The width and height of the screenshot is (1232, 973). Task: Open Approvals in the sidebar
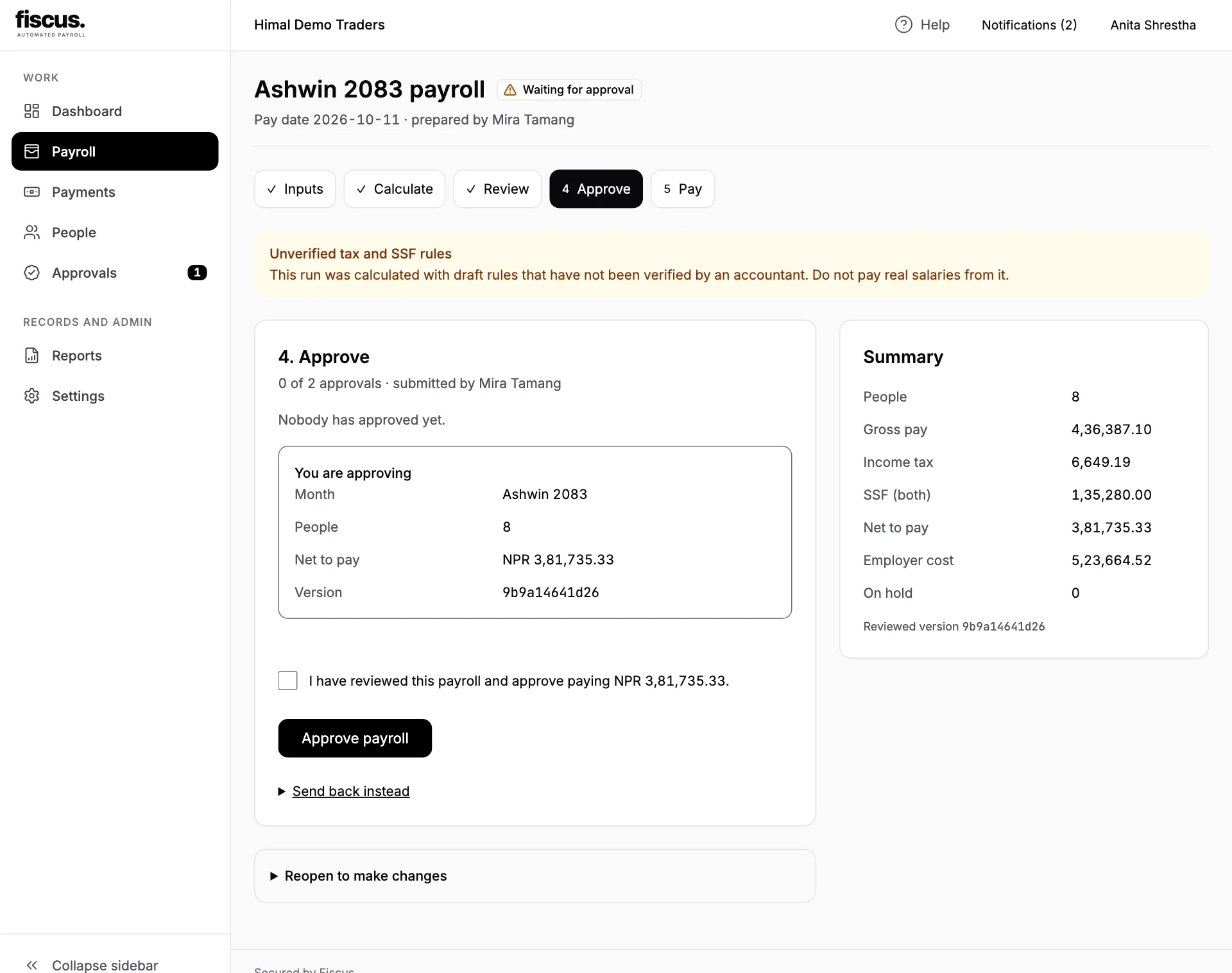click(115, 273)
